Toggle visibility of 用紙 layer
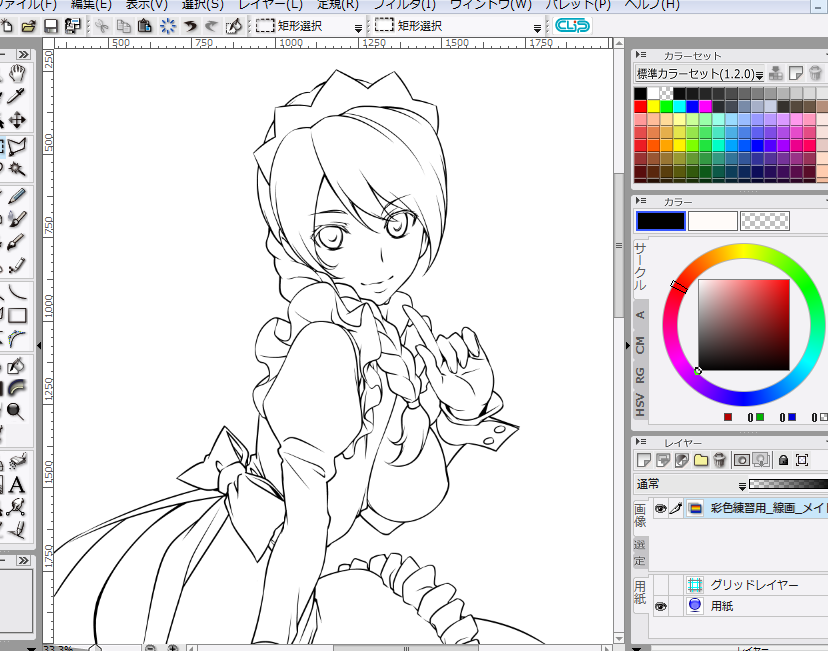 [660, 606]
